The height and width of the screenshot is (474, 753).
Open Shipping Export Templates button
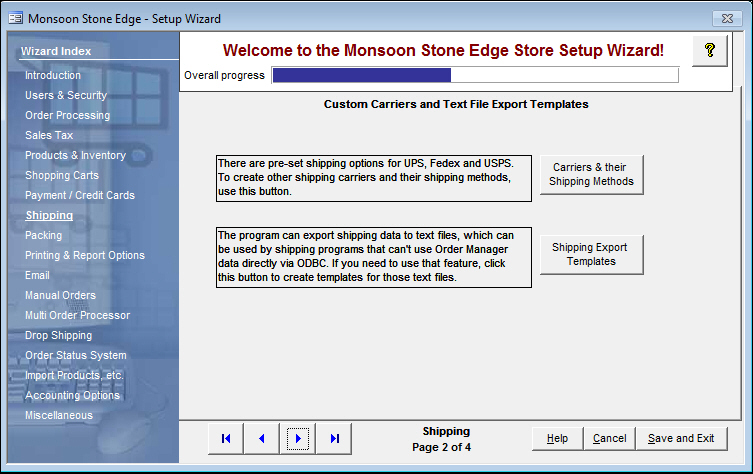point(591,255)
